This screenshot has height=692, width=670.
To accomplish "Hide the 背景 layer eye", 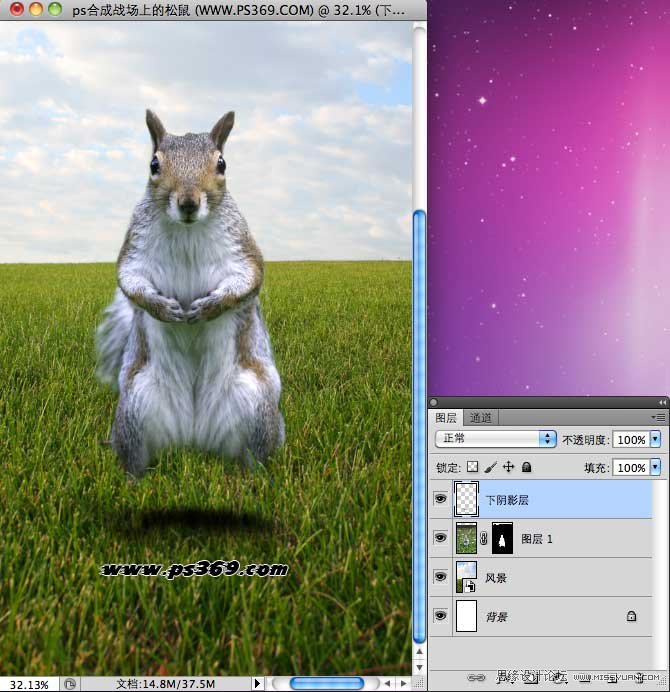I will [x=440, y=615].
